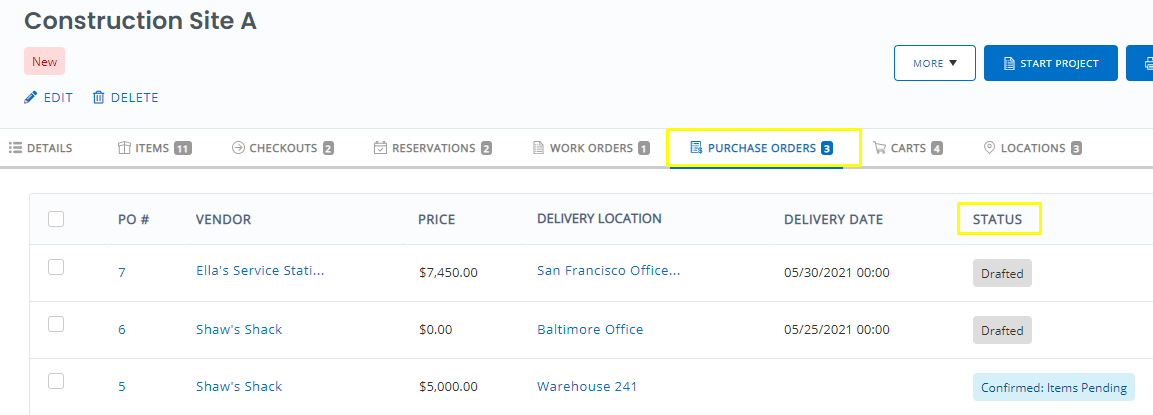This screenshot has height=415, width=1153.
Task: Click the count badge 11 on ITEMS
Action: pyautogui.click(x=183, y=149)
